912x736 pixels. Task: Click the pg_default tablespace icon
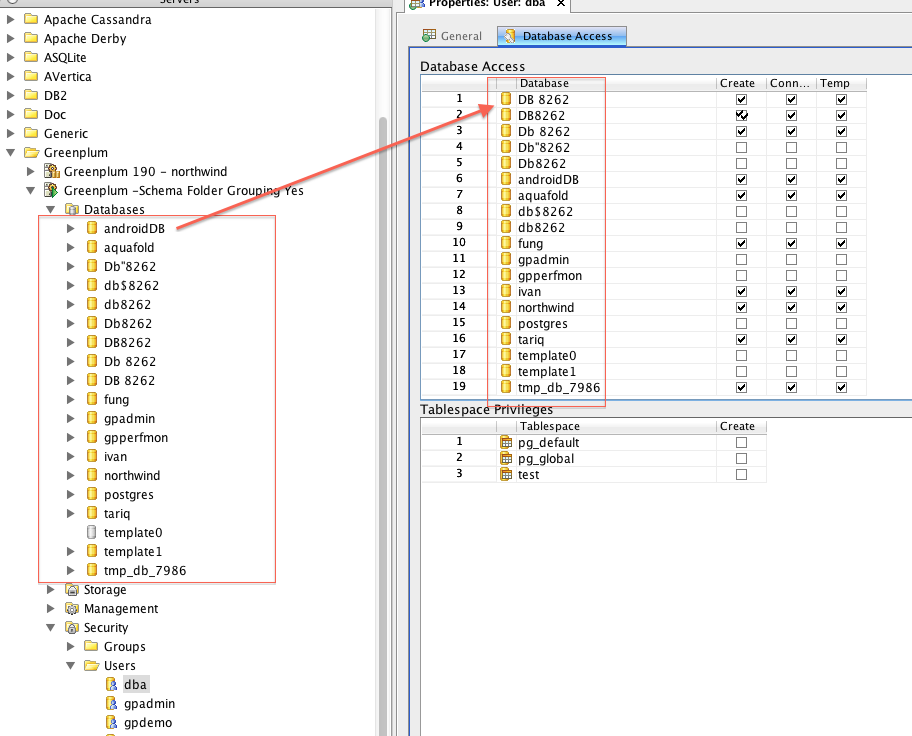(506, 442)
